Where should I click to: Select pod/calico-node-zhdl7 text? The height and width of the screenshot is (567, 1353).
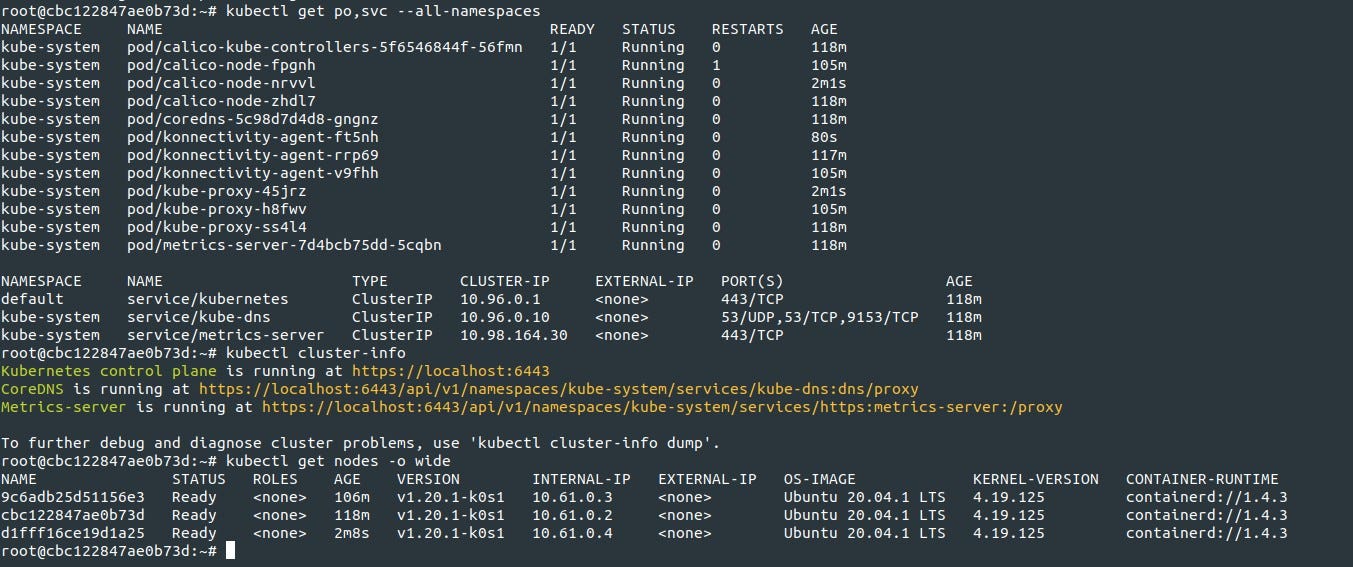[221, 101]
